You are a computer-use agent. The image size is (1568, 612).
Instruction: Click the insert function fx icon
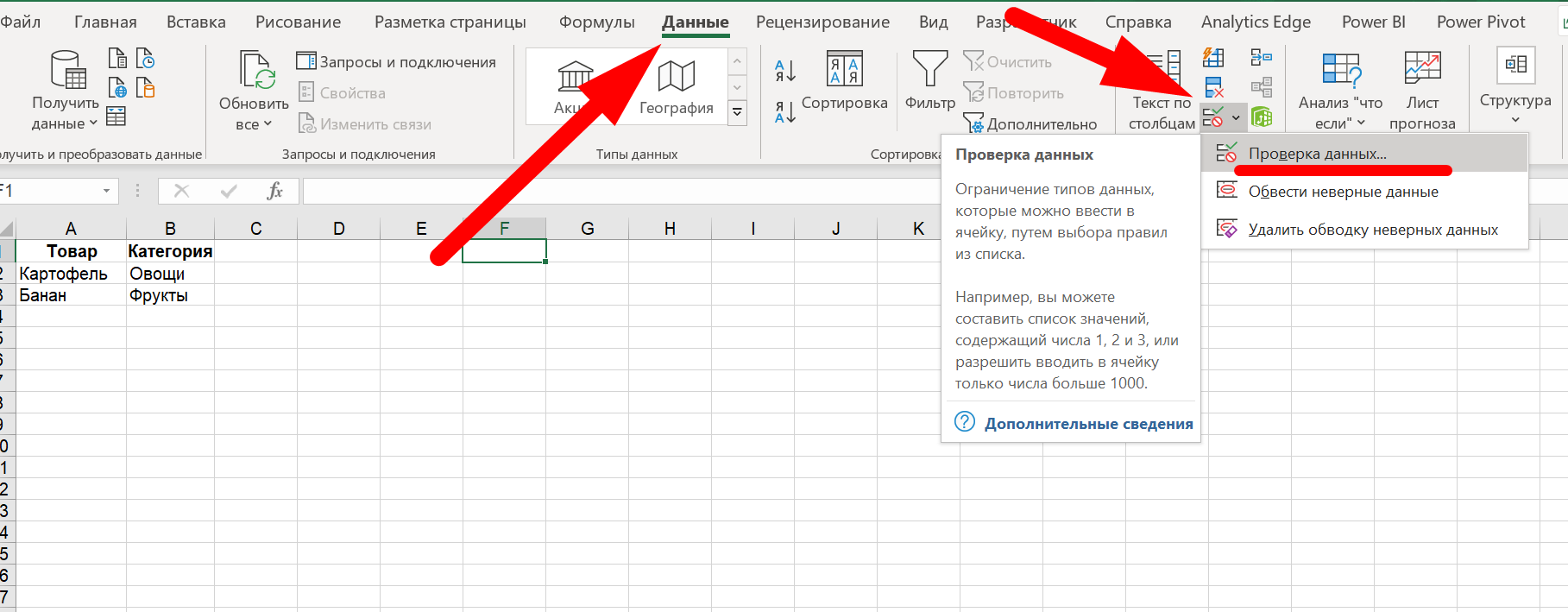click(274, 191)
